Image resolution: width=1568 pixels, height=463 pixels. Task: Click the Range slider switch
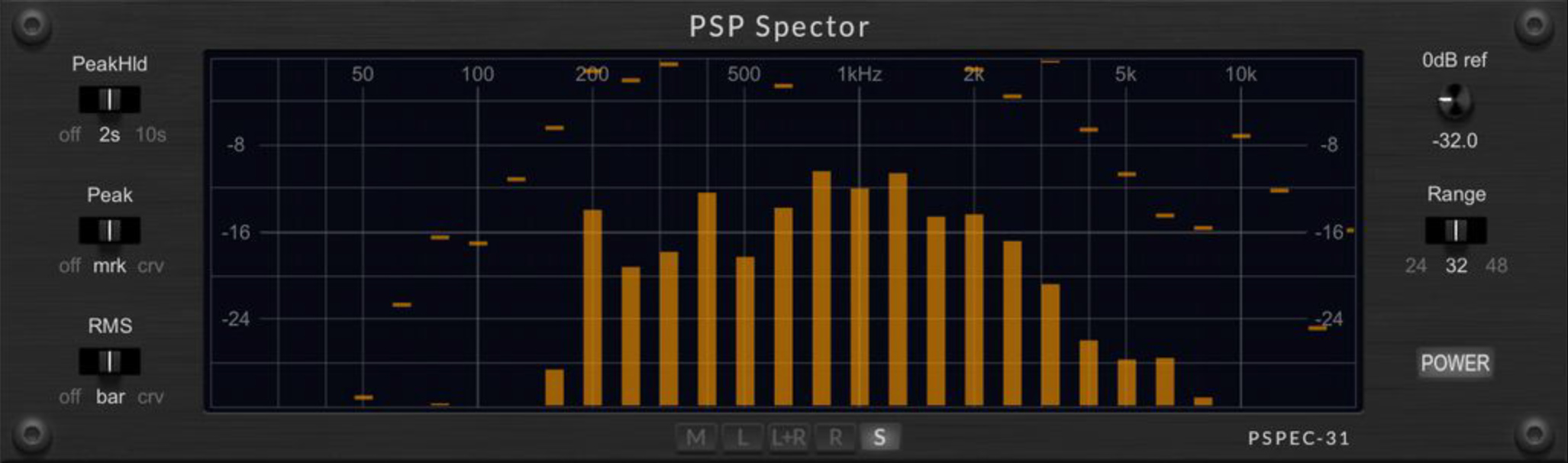pyautogui.click(x=1456, y=230)
